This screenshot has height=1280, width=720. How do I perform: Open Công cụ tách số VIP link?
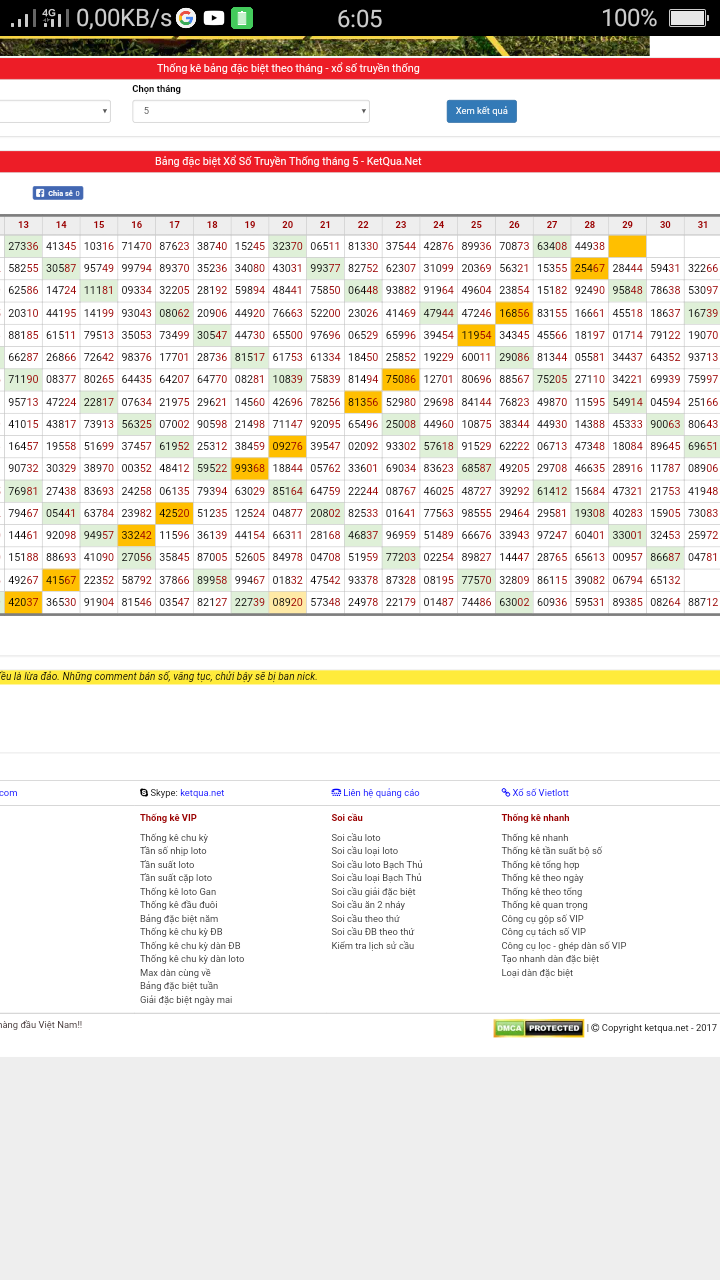[544, 932]
